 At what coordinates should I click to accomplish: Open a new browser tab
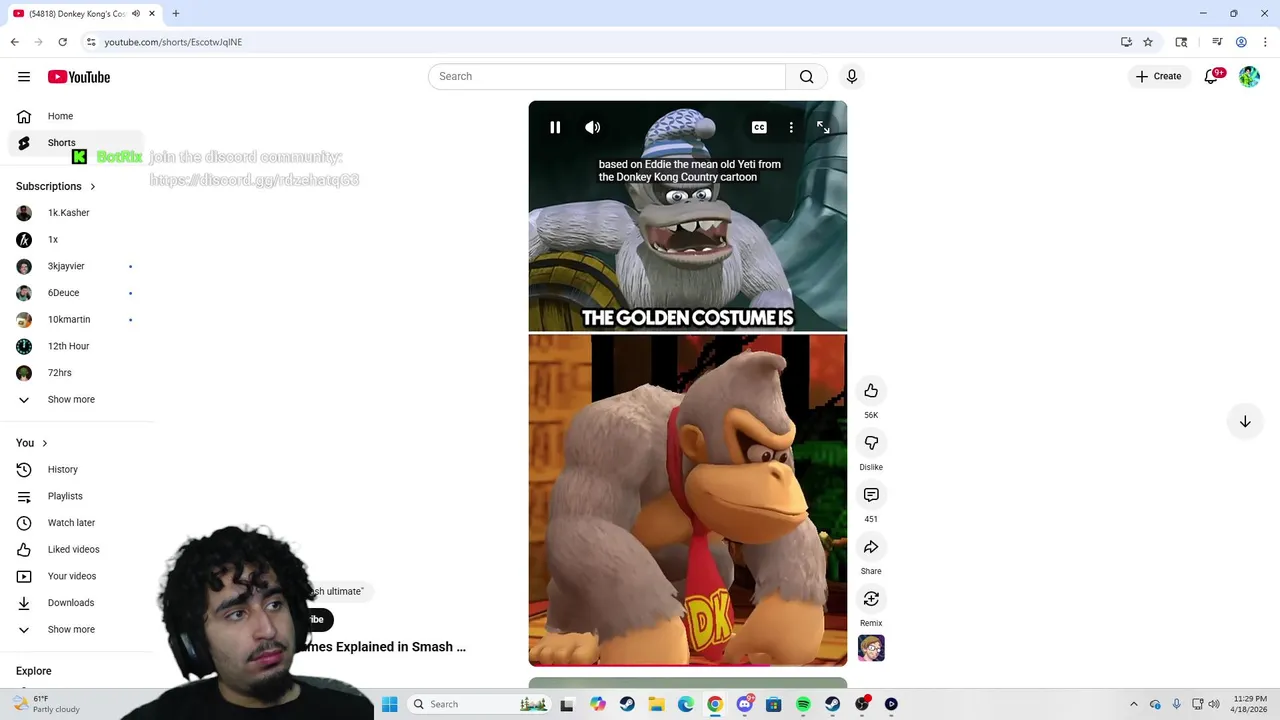[176, 14]
